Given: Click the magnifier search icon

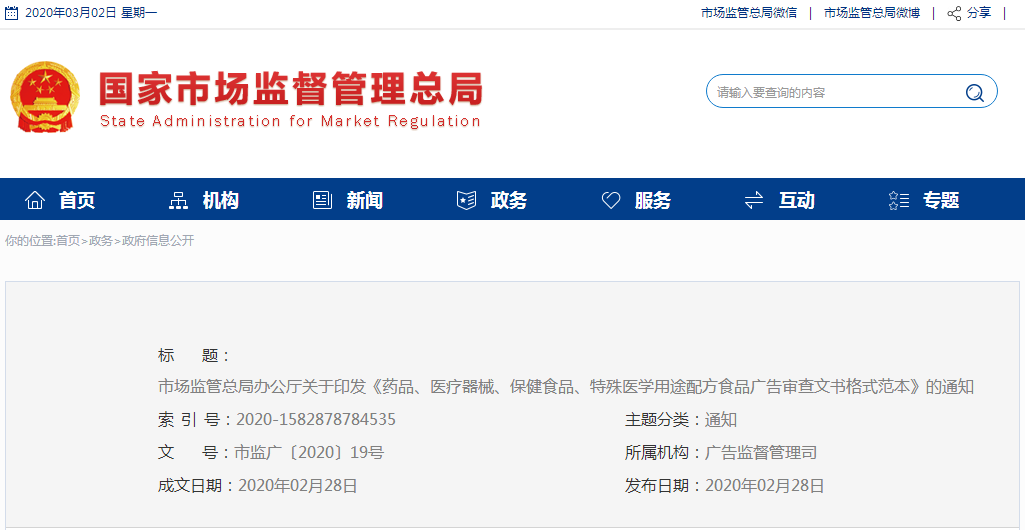Looking at the screenshot, I should 974,93.
